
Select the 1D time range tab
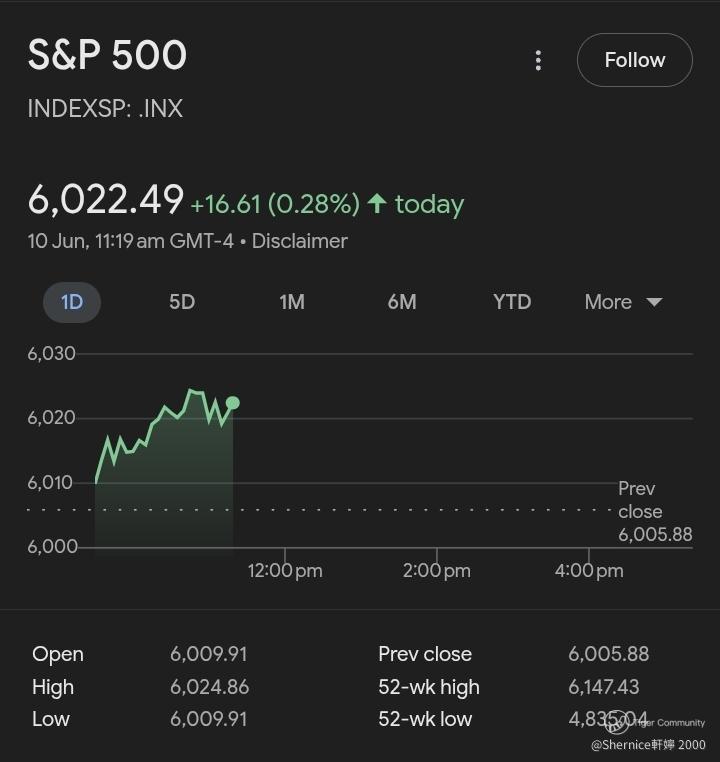72,302
